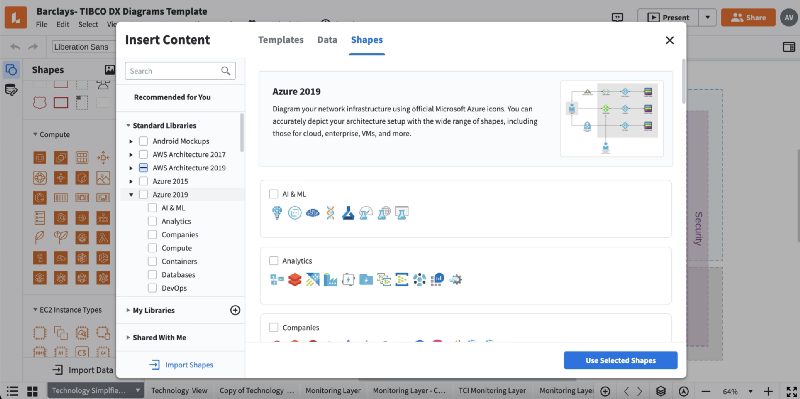The image size is (800, 399).
Task: Check the Azure 2019 library checkbox
Action: click(x=143, y=194)
